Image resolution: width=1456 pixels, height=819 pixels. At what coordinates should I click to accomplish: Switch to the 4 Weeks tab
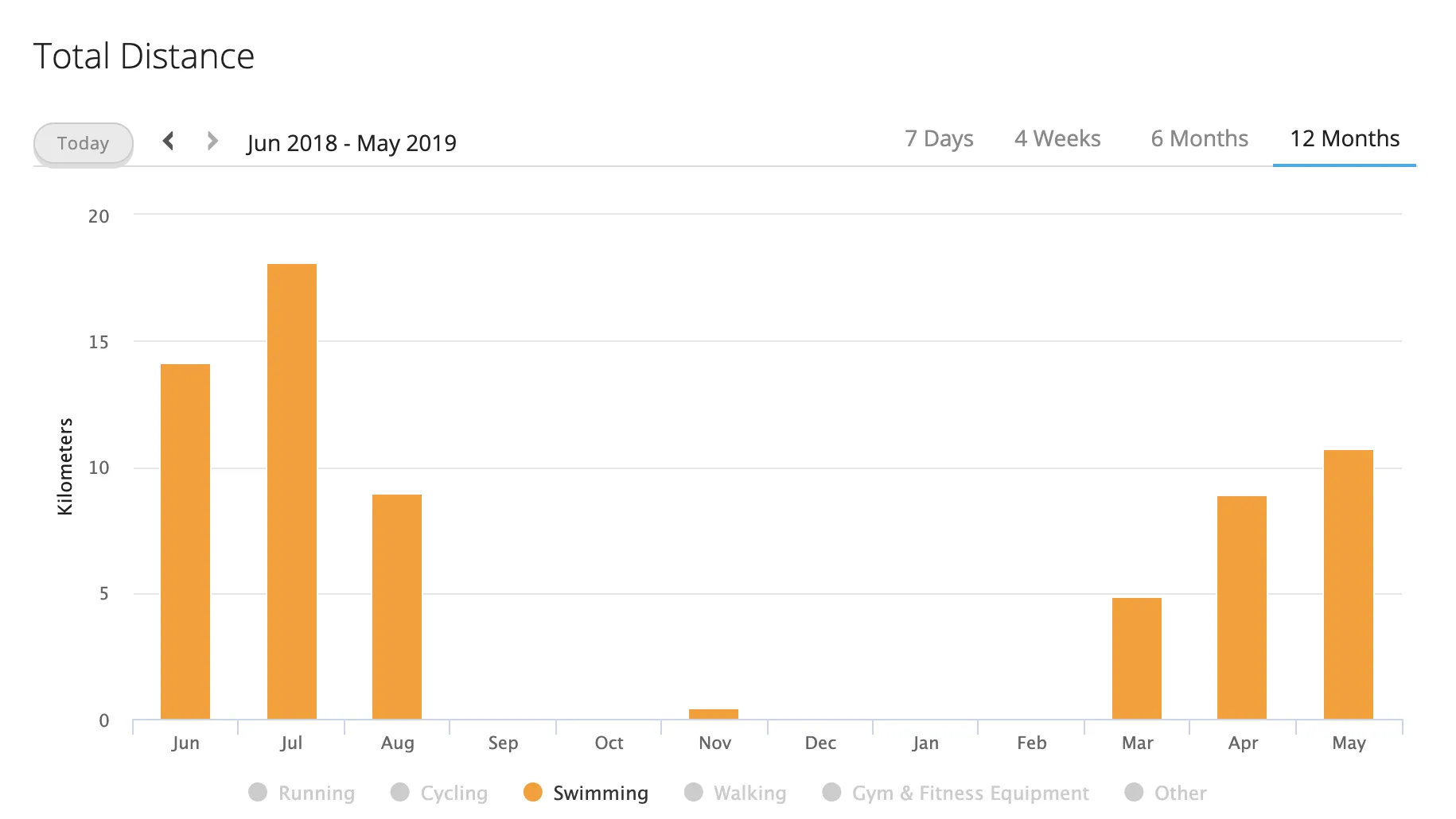(1057, 139)
